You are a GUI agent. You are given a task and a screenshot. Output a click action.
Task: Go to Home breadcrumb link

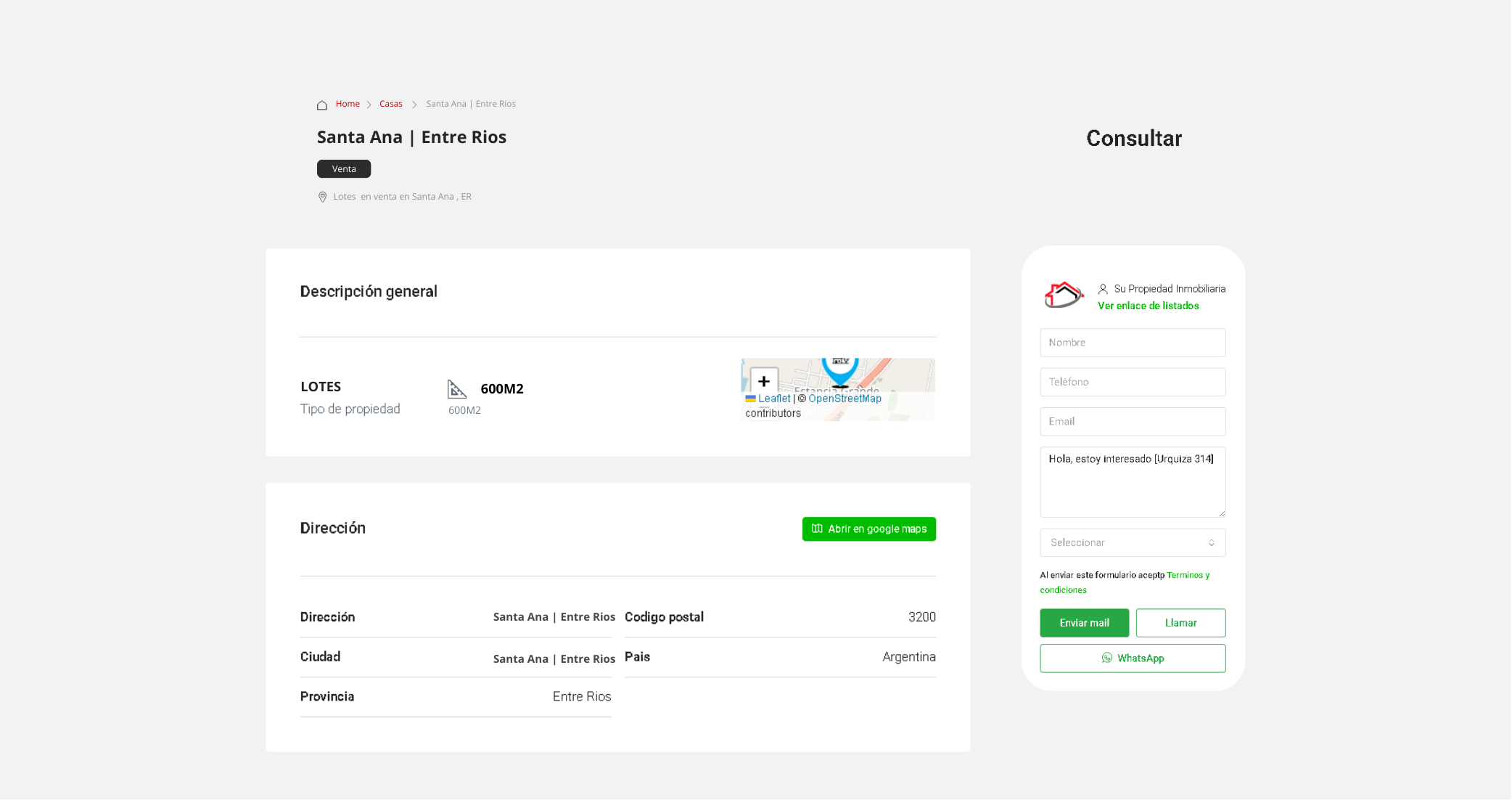coord(348,104)
